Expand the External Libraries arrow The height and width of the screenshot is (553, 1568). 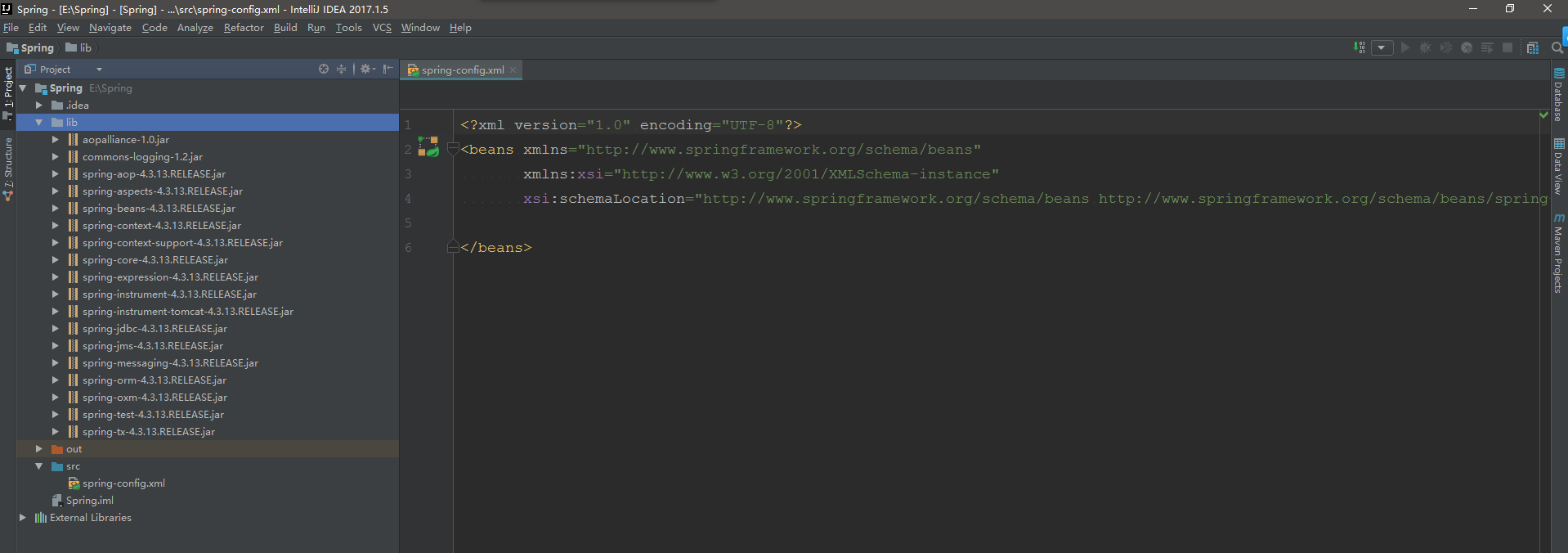pos(23,517)
